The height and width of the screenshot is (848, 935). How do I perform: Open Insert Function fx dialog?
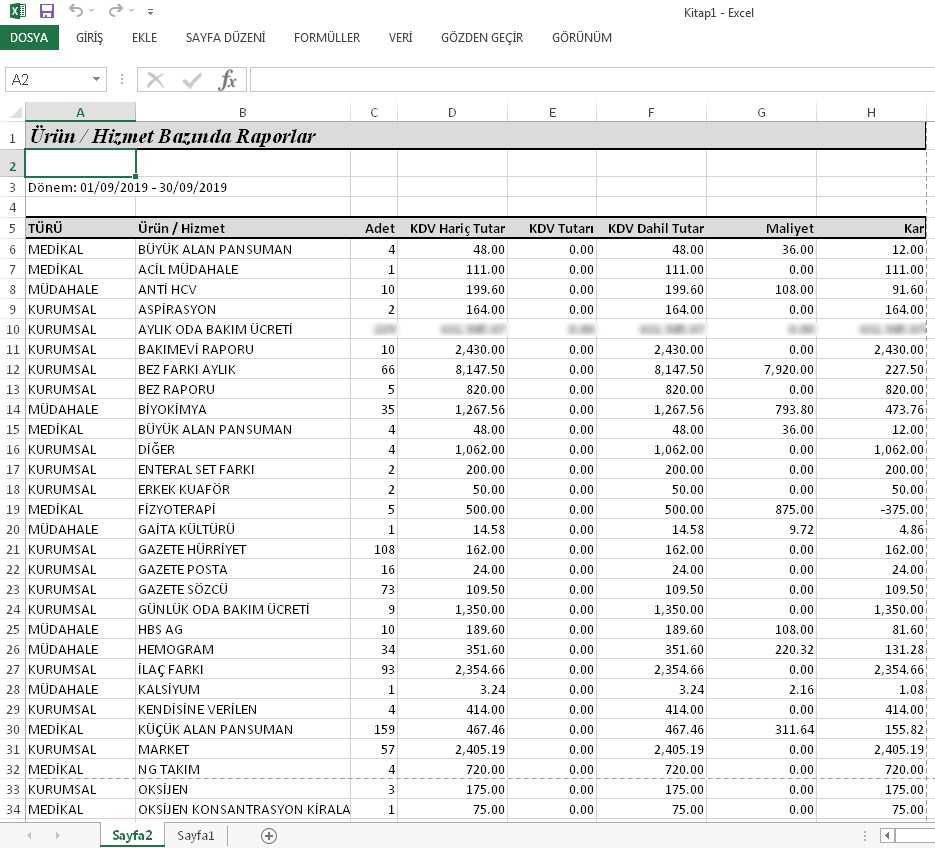click(227, 79)
